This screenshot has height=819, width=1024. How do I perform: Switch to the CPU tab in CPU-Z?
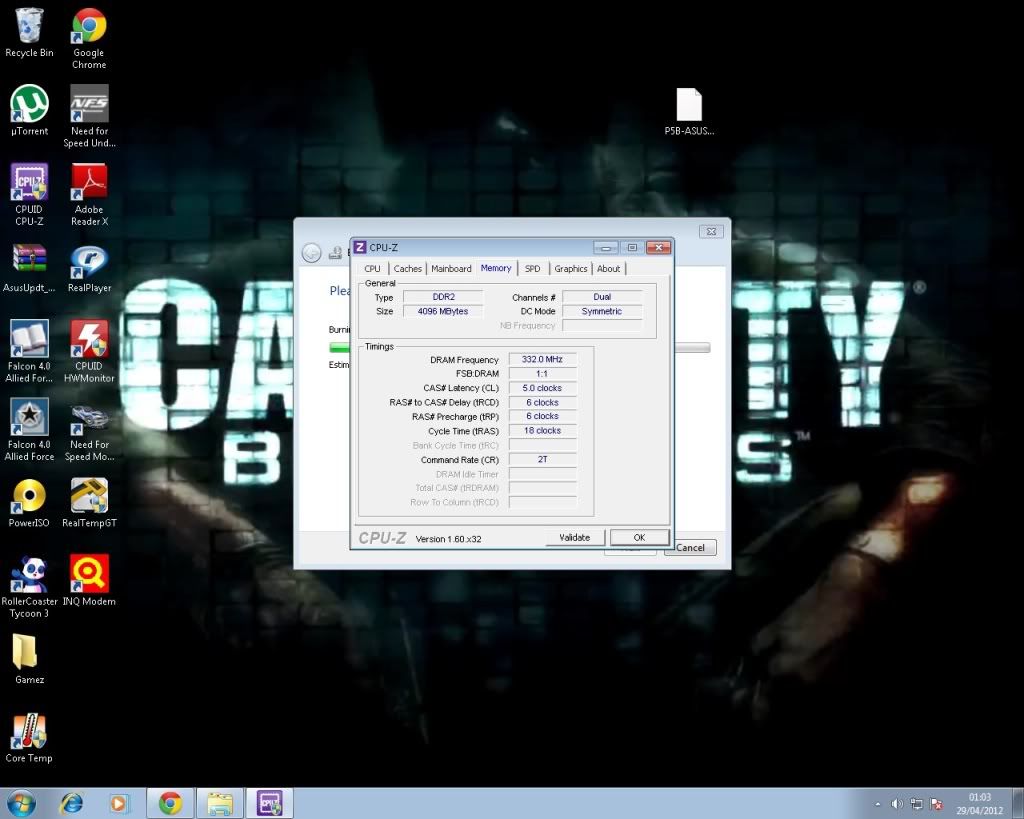coord(372,268)
